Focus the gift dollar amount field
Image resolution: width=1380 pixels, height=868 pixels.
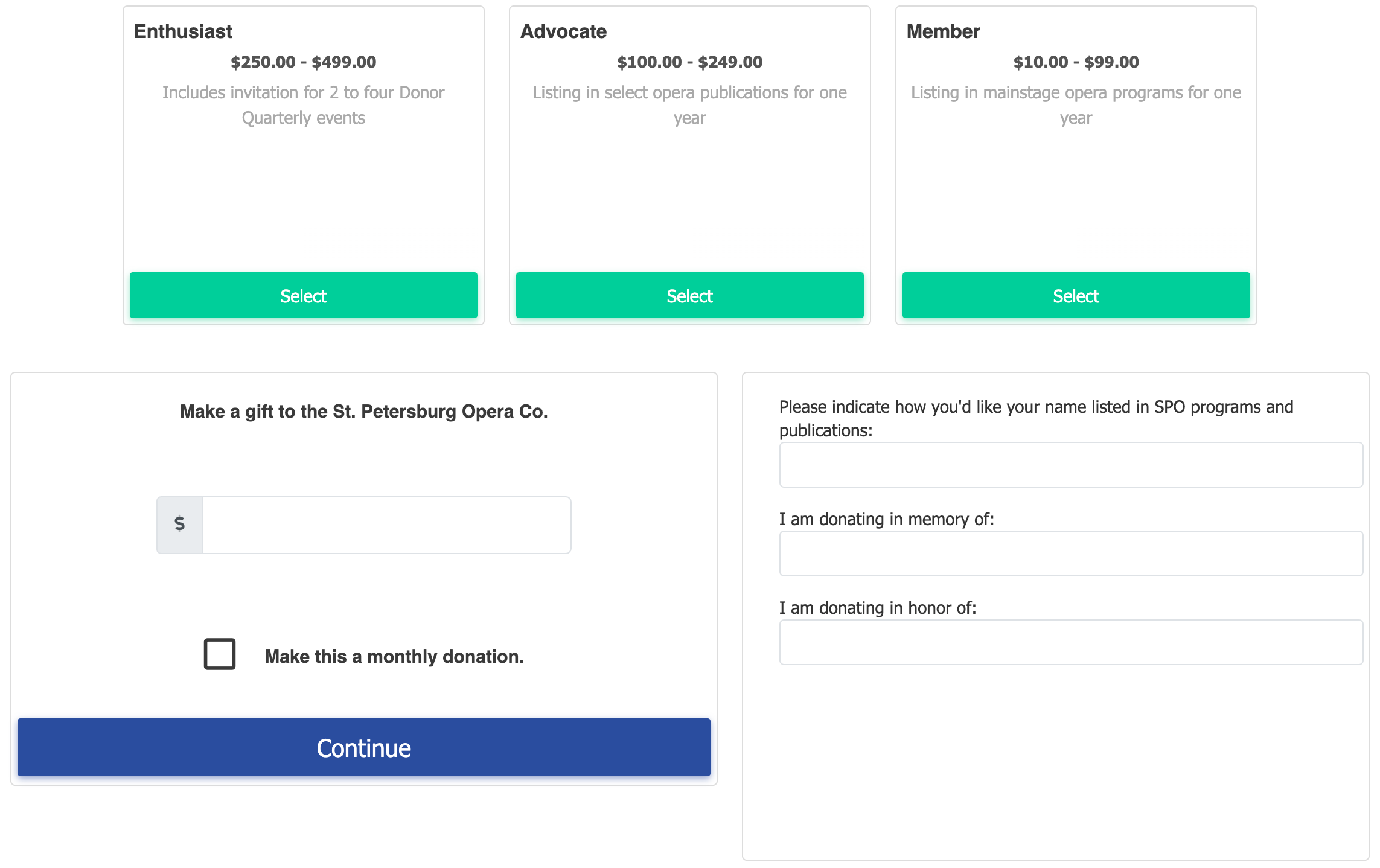tap(386, 525)
